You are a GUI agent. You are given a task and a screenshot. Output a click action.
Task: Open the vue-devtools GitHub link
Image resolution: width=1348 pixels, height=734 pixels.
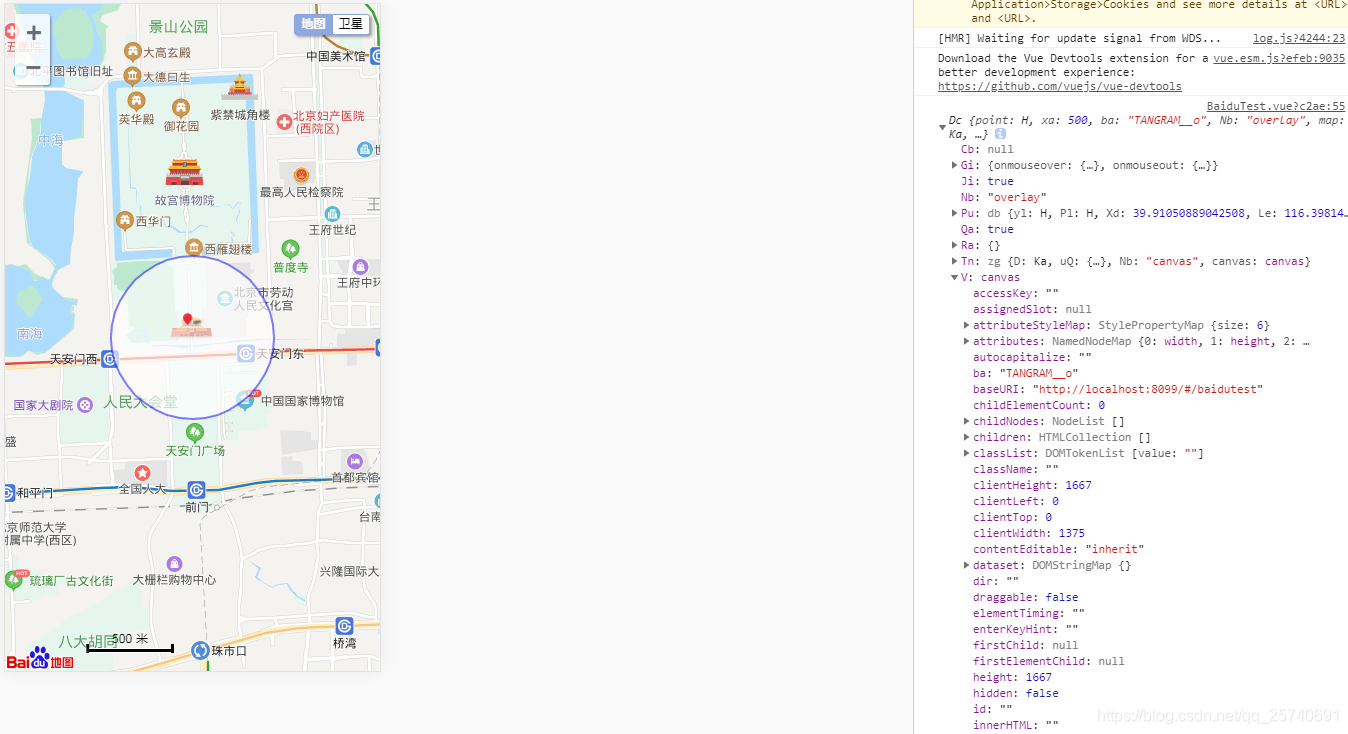pos(1060,87)
